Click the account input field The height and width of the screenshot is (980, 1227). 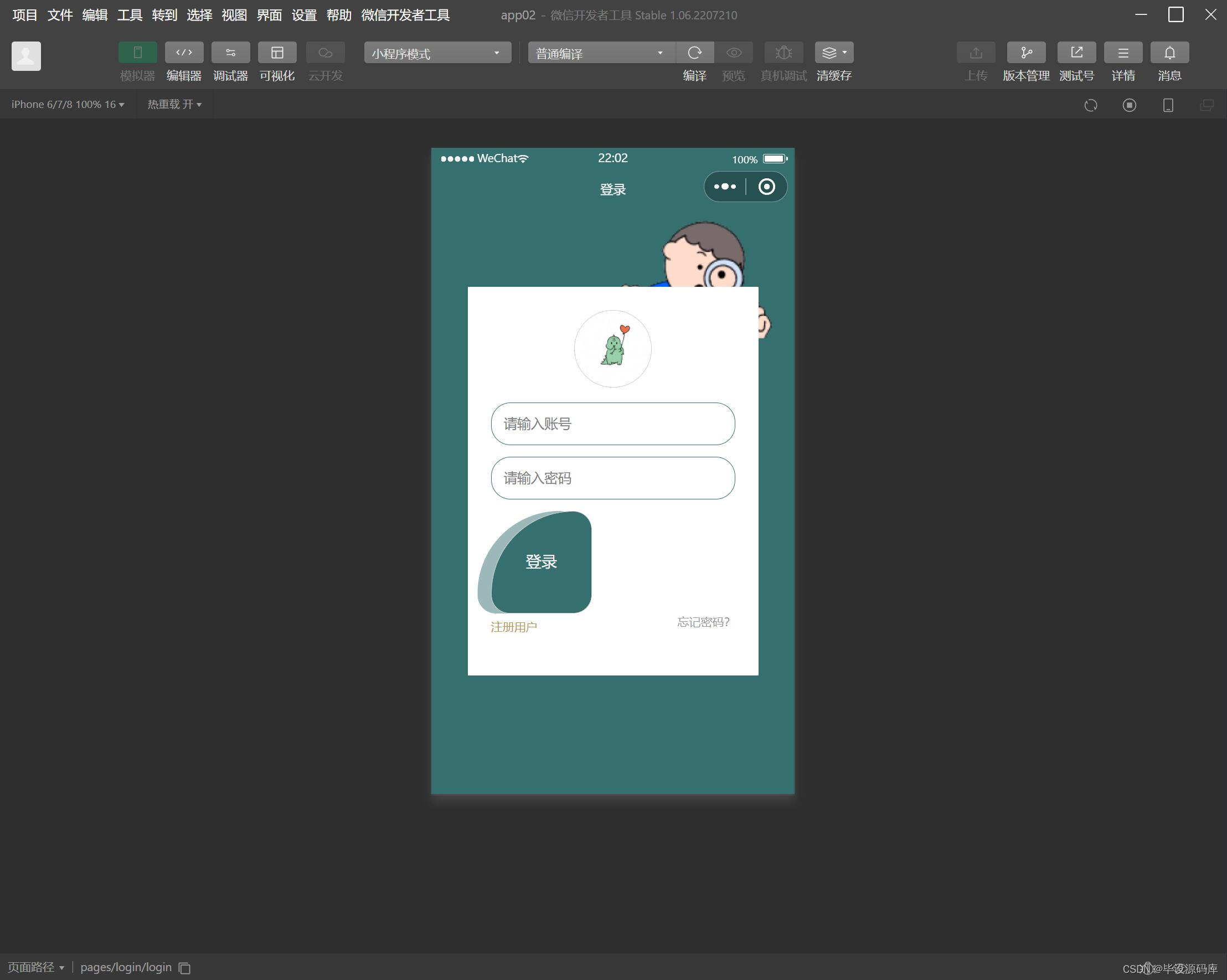pyautogui.click(x=612, y=424)
